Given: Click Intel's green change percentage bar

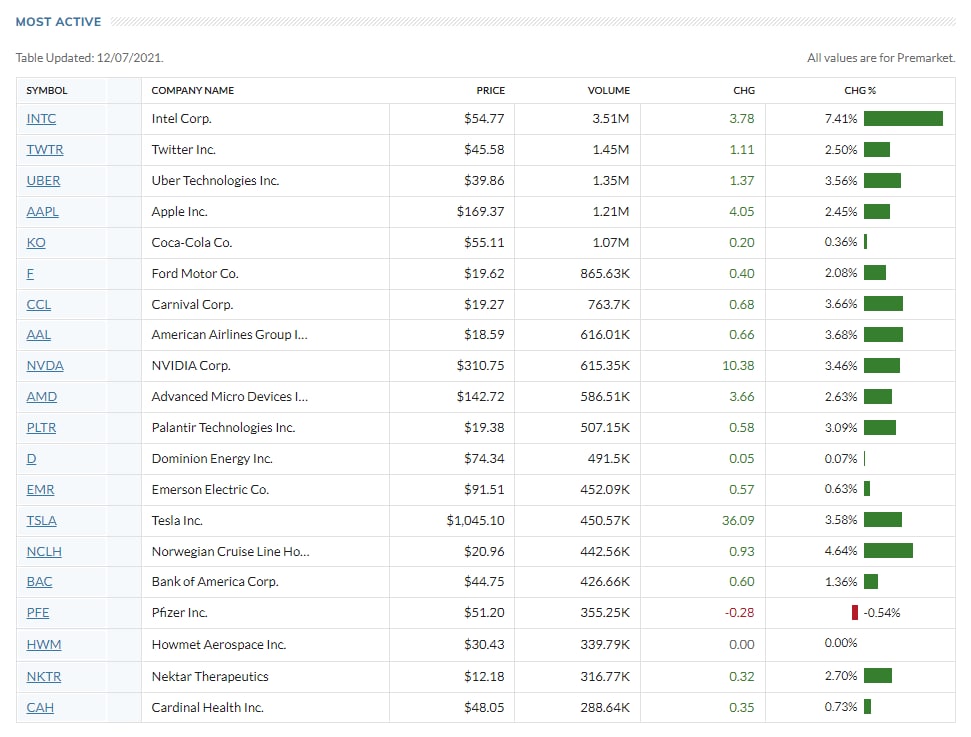Looking at the screenshot, I should point(903,119).
